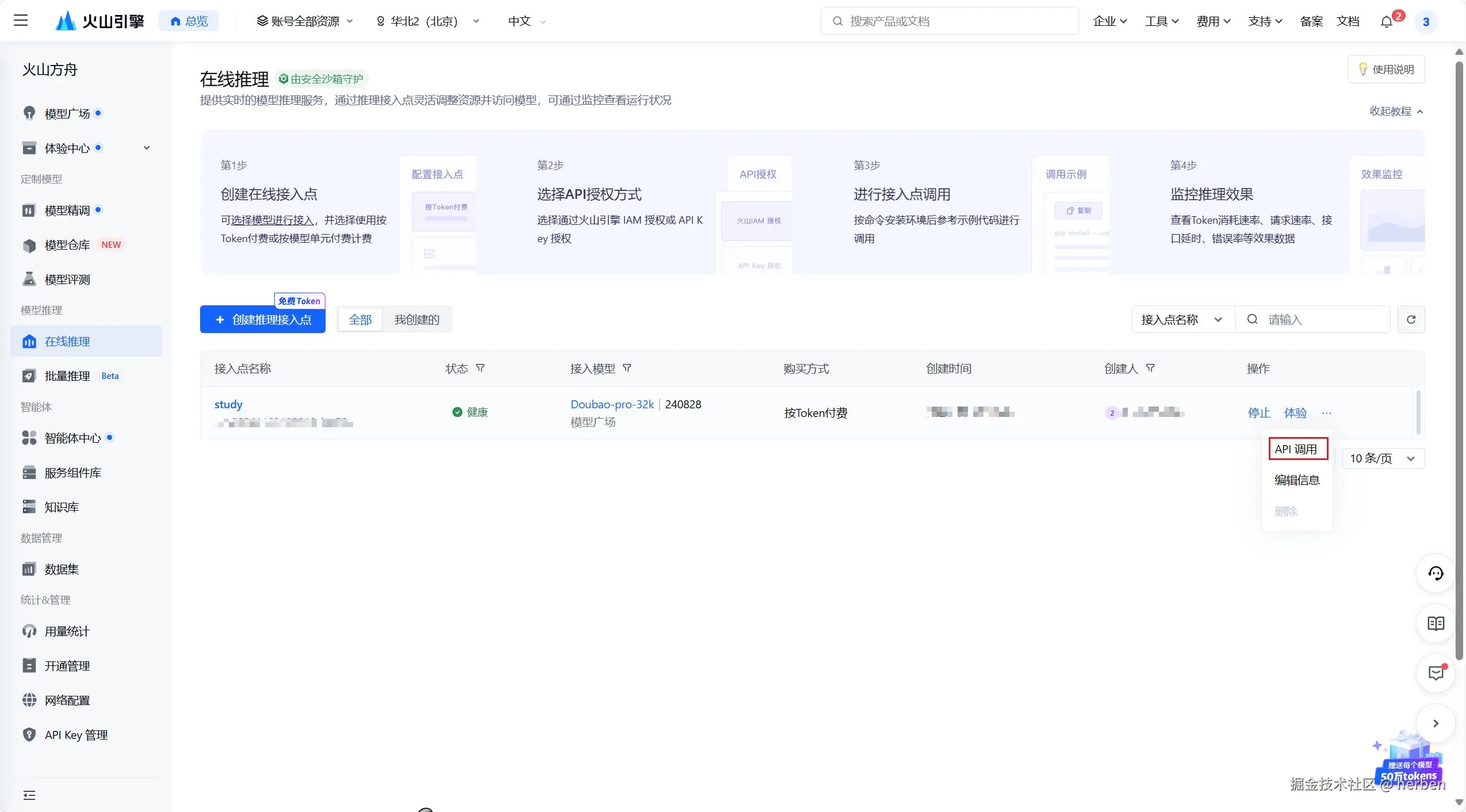The image size is (1466, 812).
Task: Open the floating documentation book icon
Action: pos(1436,623)
